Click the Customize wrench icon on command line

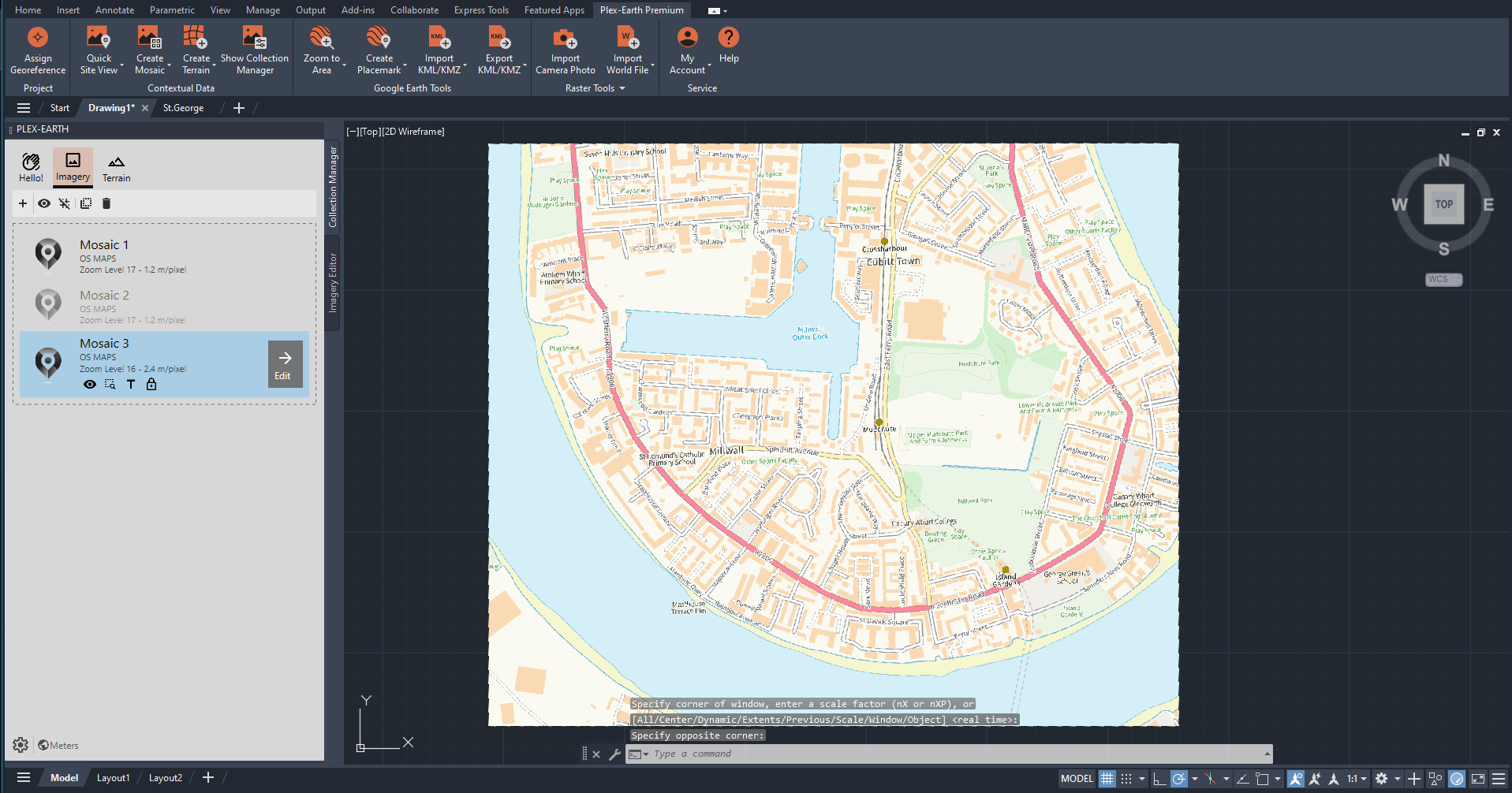(x=614, y=754)
